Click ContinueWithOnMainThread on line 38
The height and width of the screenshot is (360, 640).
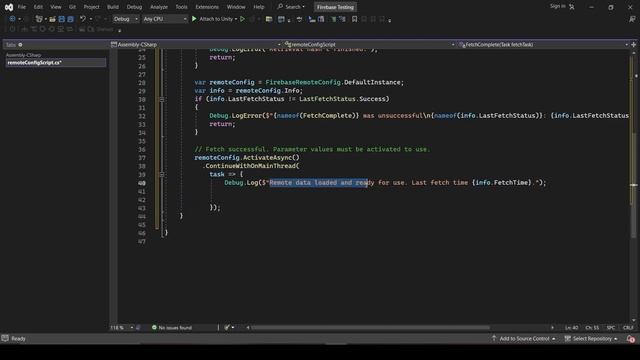(x=250, y=166)
